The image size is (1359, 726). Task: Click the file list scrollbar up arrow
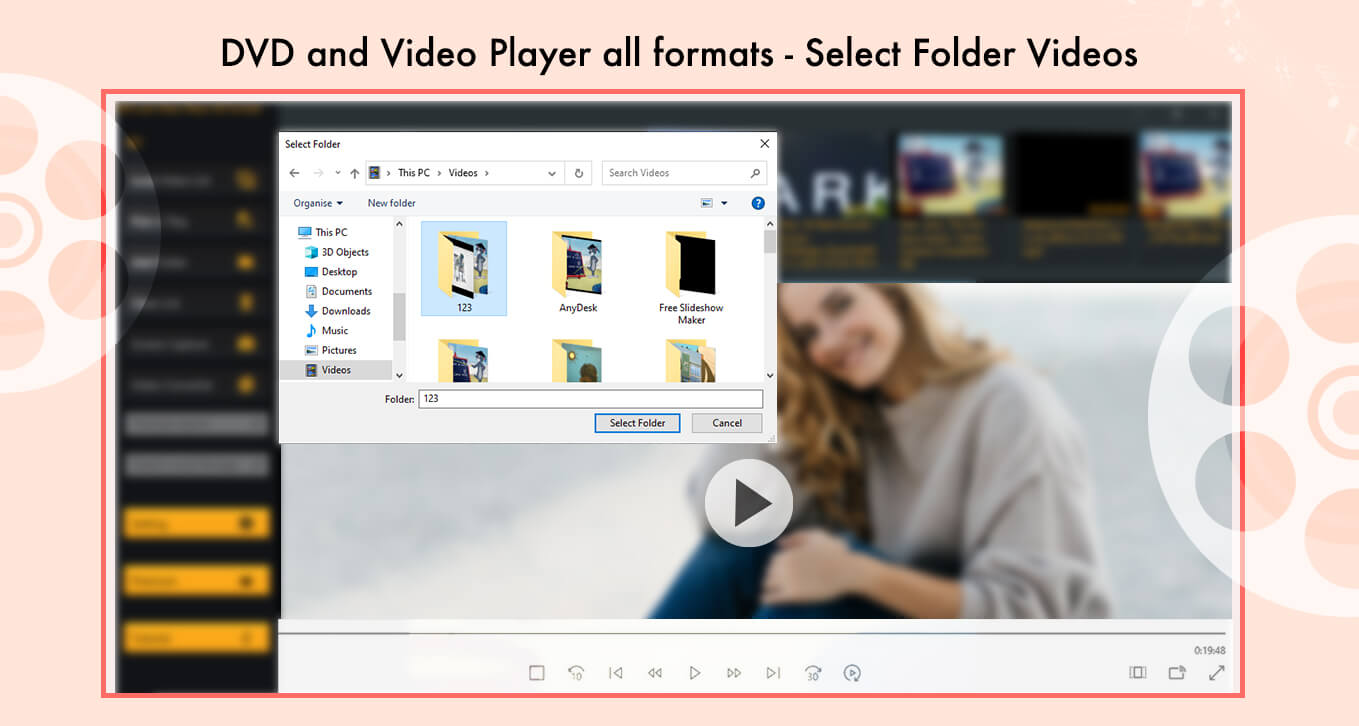click(770, 226)
